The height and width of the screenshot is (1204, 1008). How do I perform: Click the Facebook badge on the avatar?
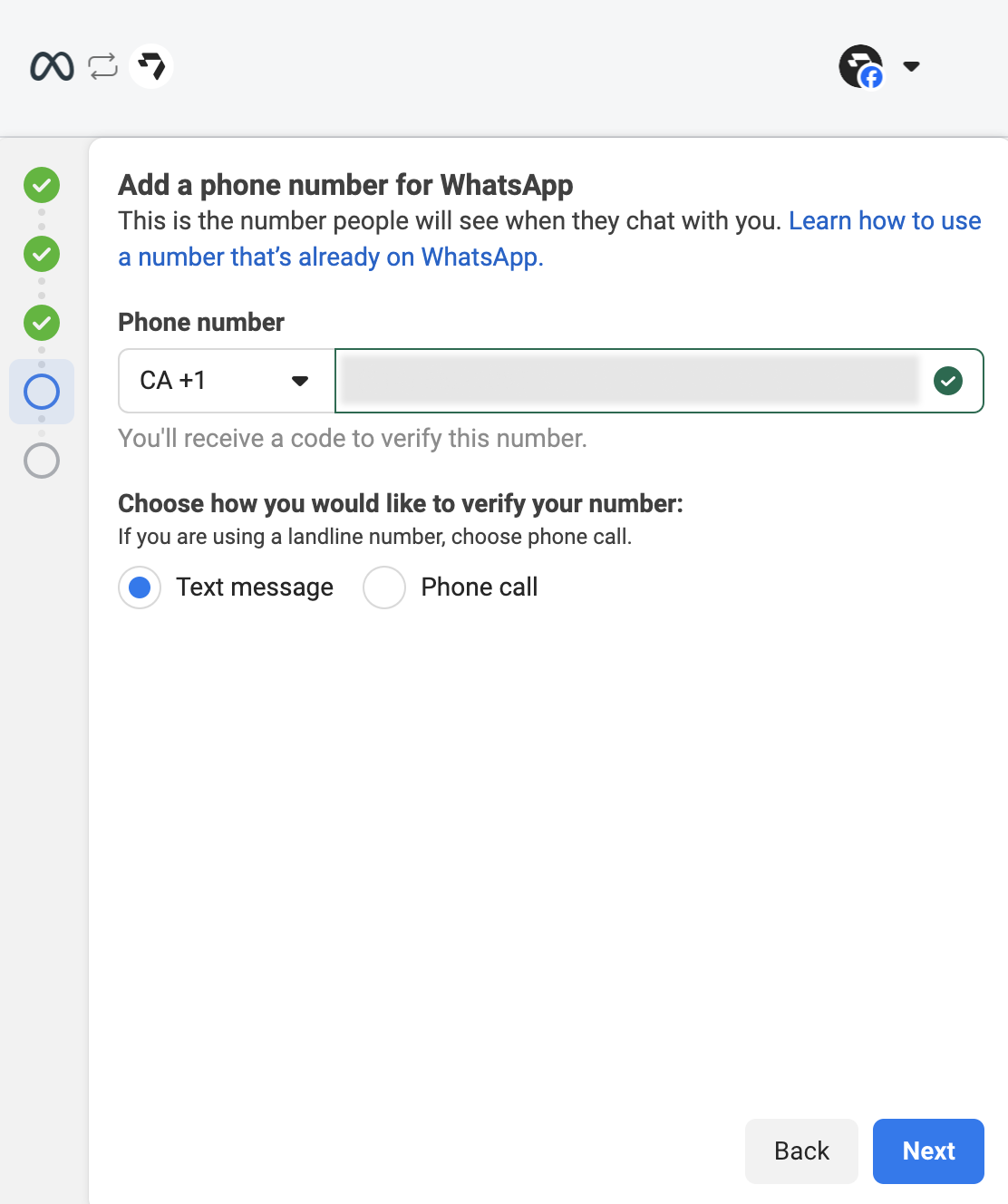point(871,79)
